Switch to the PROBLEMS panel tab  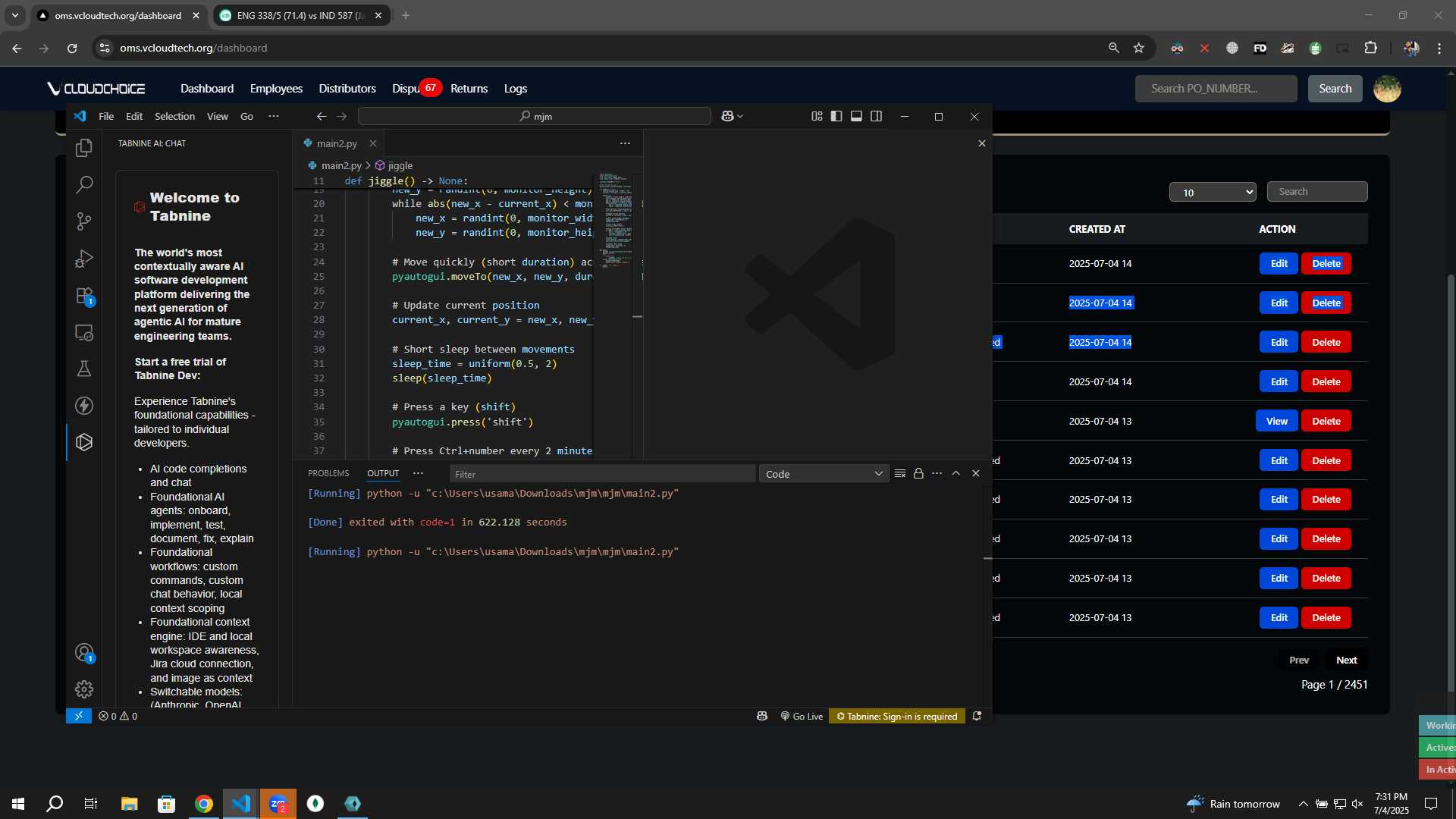coord(328,473)
